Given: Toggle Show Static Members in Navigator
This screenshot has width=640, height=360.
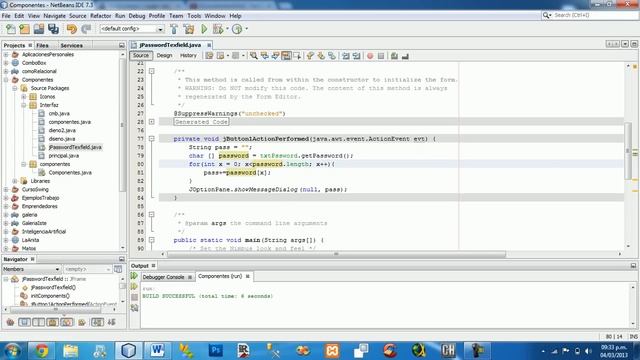Looking at the screenshot, I should click(x=38, y=322).
